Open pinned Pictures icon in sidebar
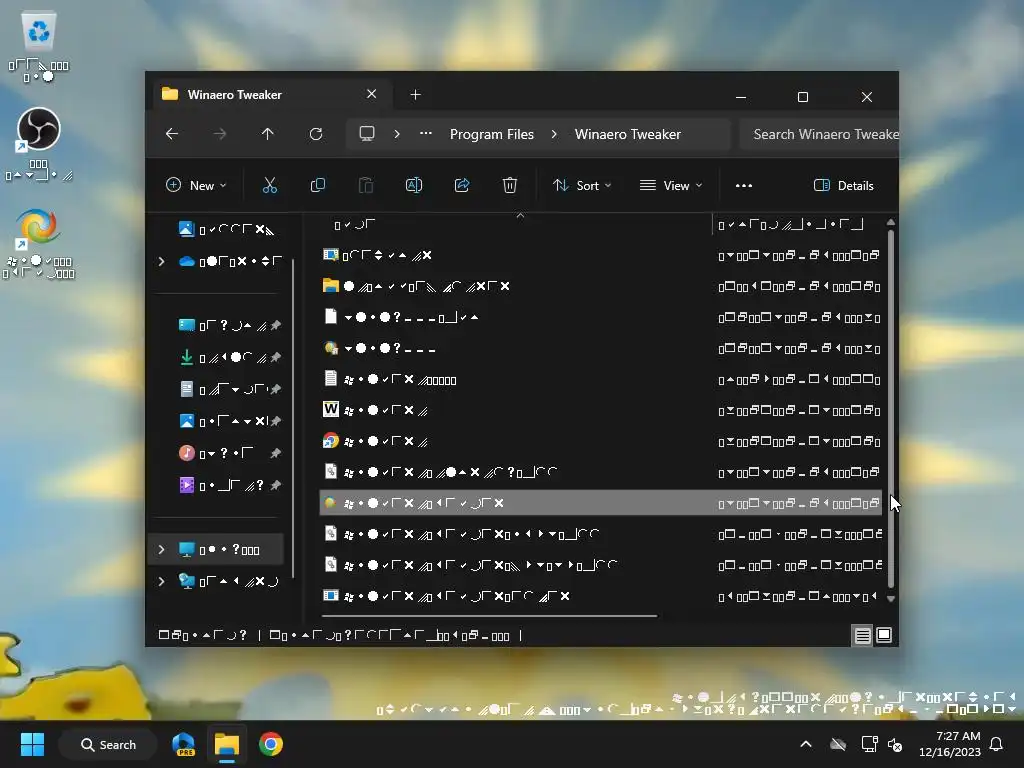This screenshot has height=768, width=1024. 186,421
